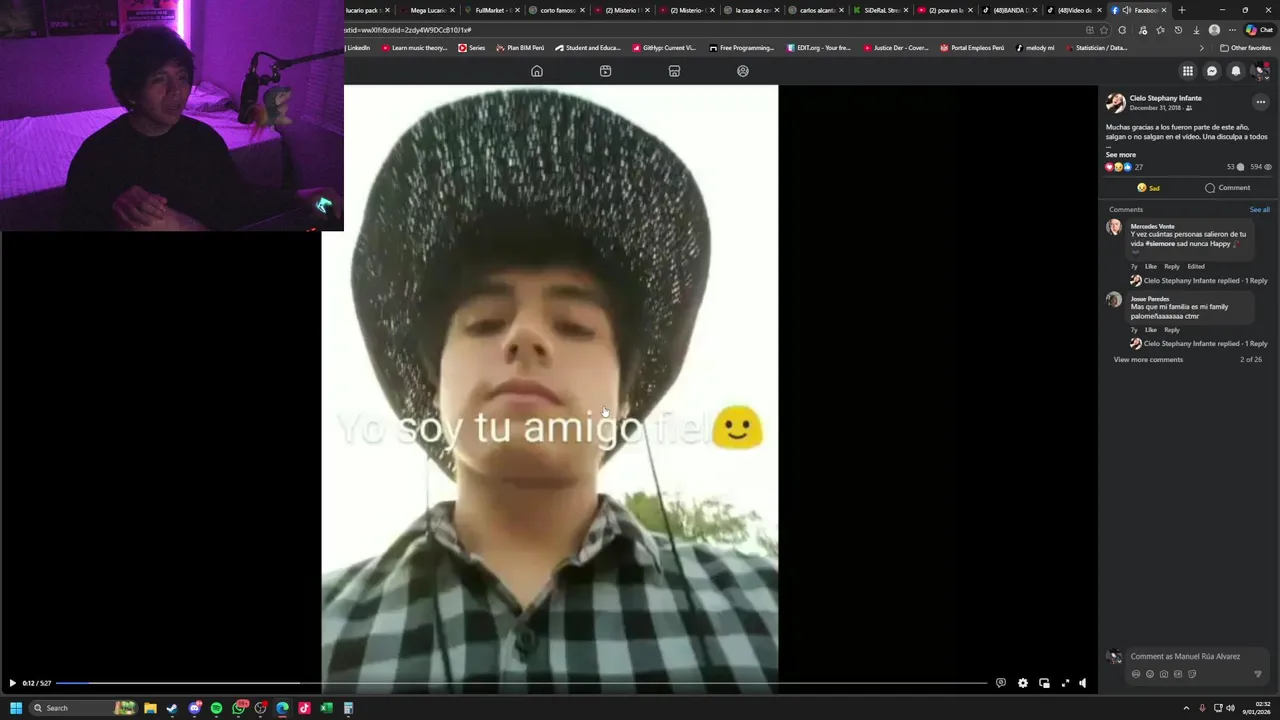Open Facebook Home from top navigation
This screenshot has height=720, width=1280.
[537, 71]
